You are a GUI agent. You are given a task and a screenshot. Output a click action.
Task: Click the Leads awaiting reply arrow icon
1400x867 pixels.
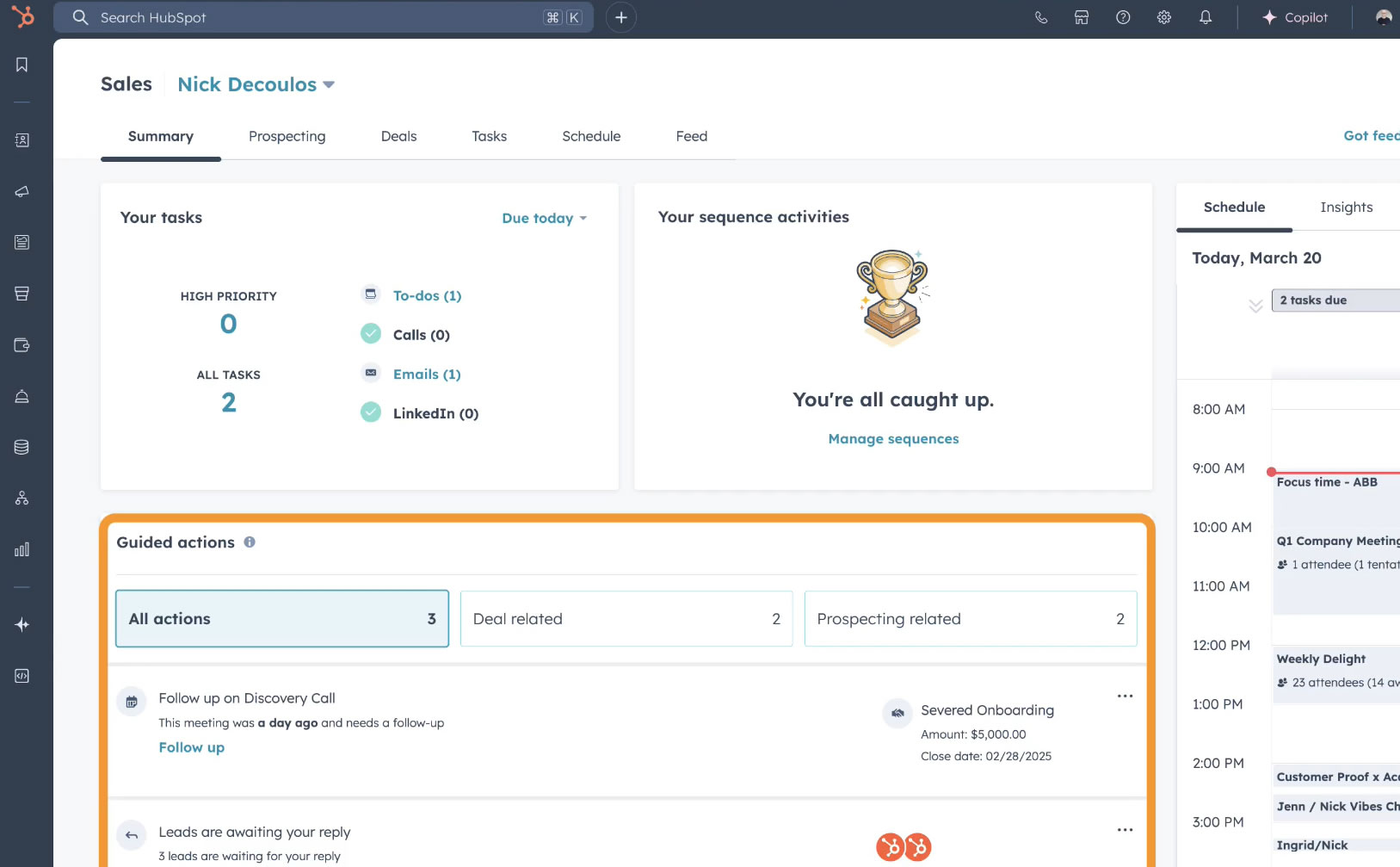tap(131, 834)
